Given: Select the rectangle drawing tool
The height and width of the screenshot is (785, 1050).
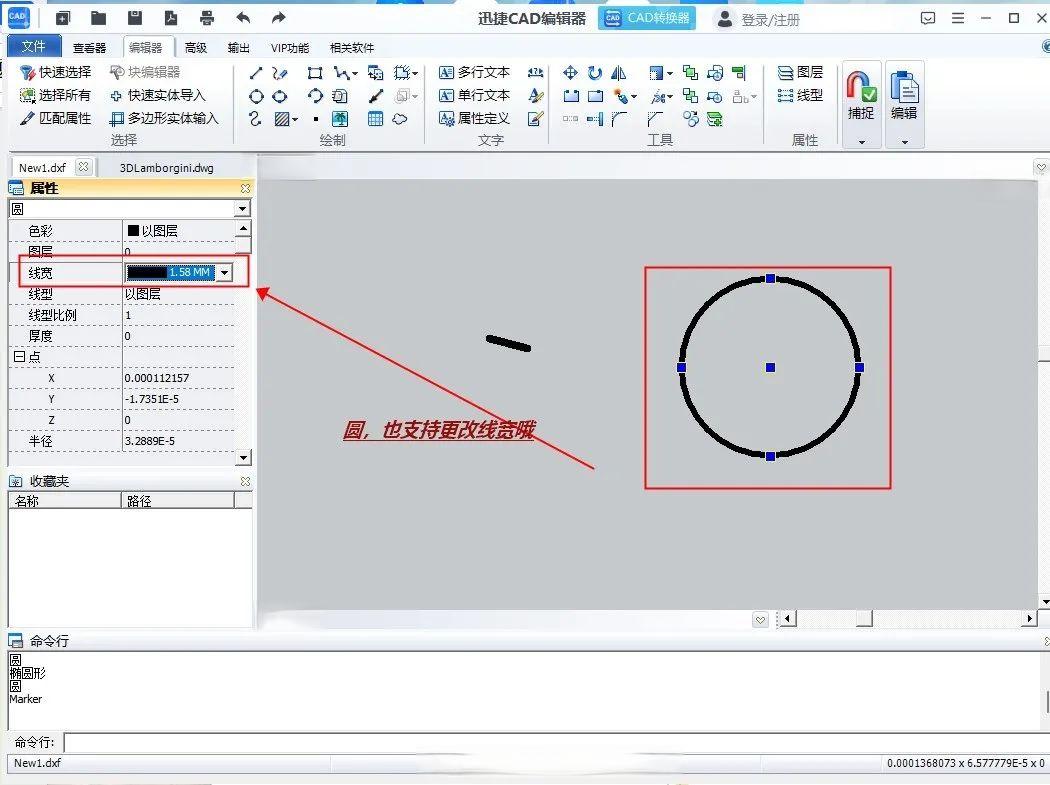Looking at the screenshot, I should pos(315,73).
